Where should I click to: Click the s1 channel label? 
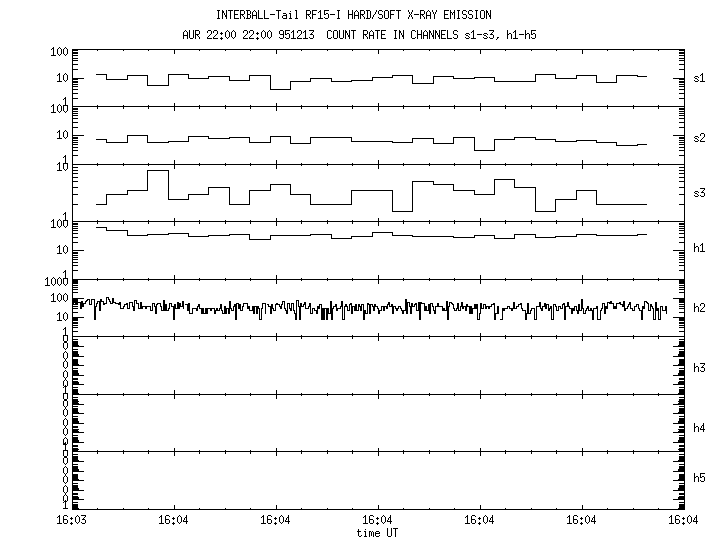tap(699, 77)
